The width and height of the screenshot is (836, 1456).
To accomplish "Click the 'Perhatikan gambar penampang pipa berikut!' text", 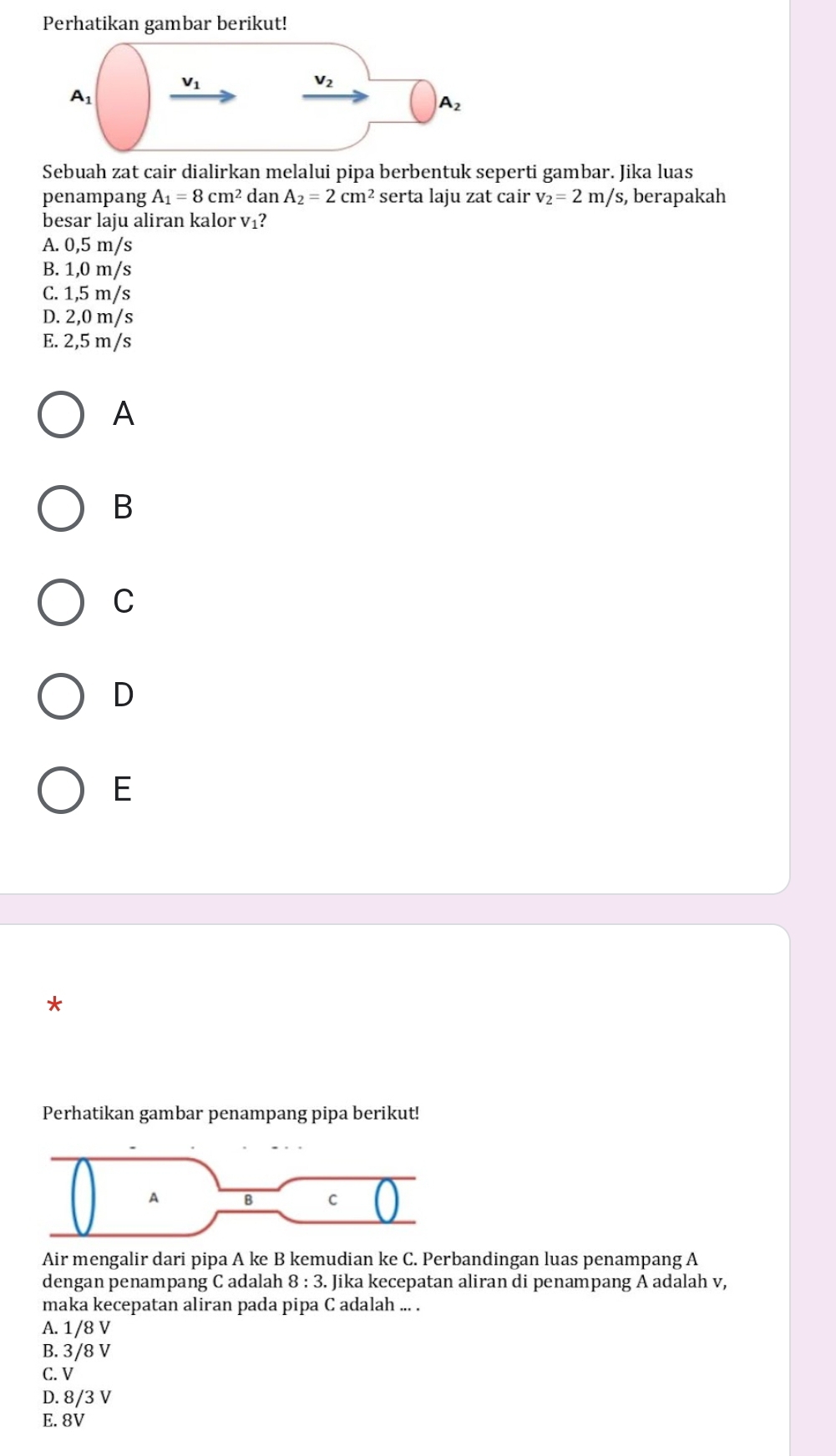I will pyautogui.click(x=231, y=1113).
